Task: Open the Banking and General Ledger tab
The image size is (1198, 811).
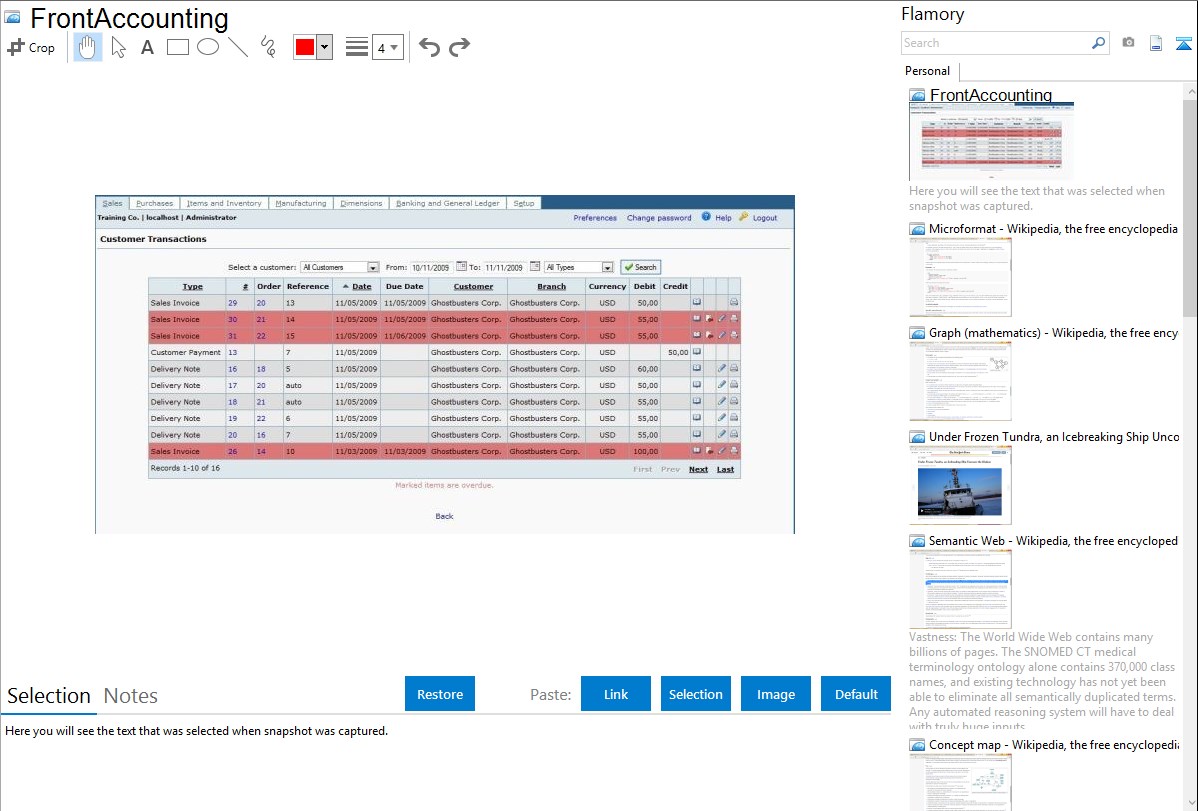Action: (x=448, y=203)
